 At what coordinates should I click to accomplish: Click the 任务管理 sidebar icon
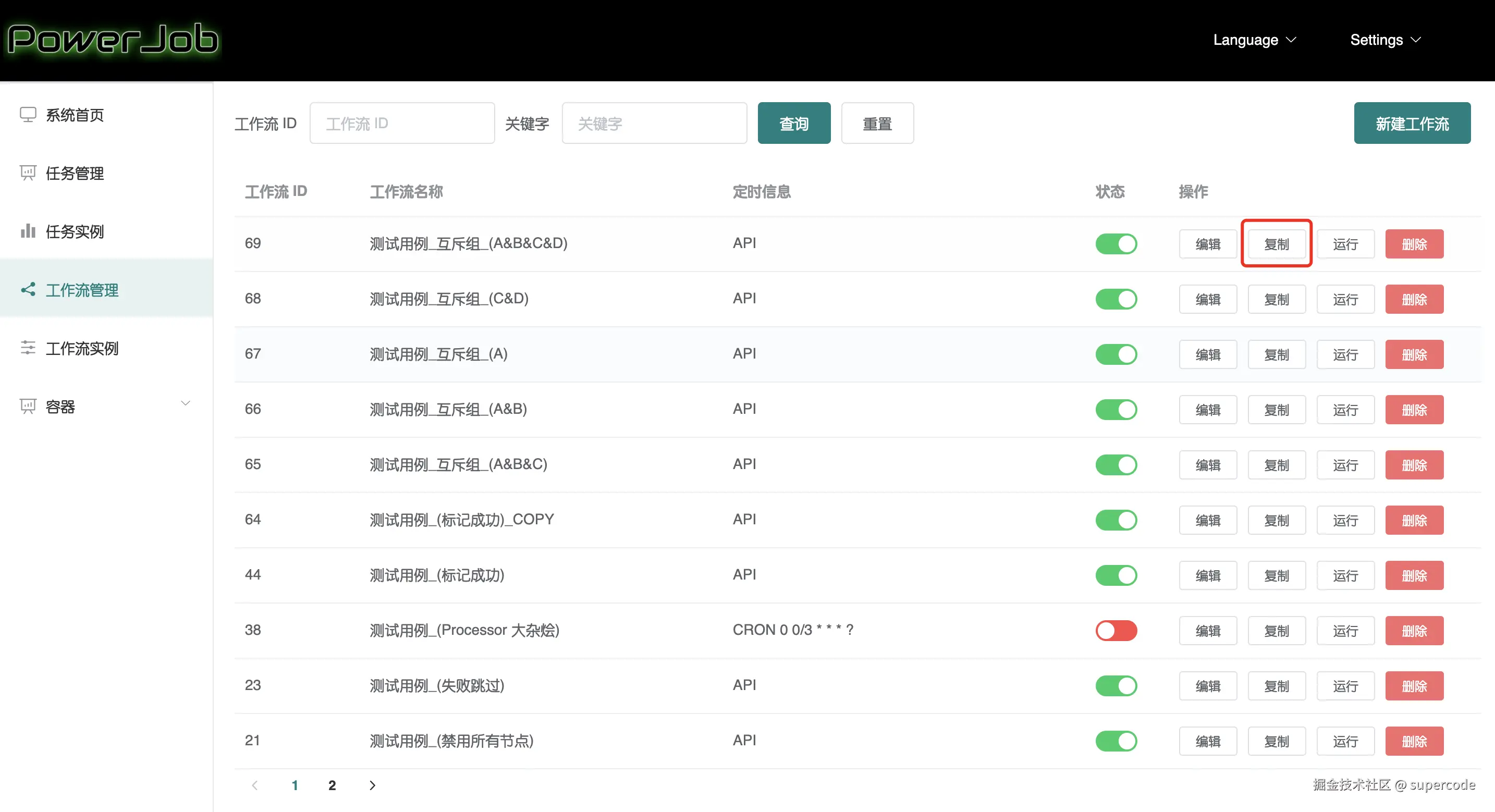(28, 173)
